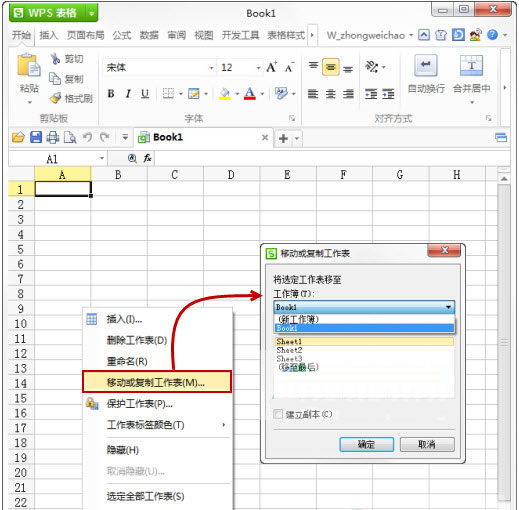The height and width of the screenshot is (510, 519).
Task: Toggle italic formatting with the I button
Action: coord(128,94)
